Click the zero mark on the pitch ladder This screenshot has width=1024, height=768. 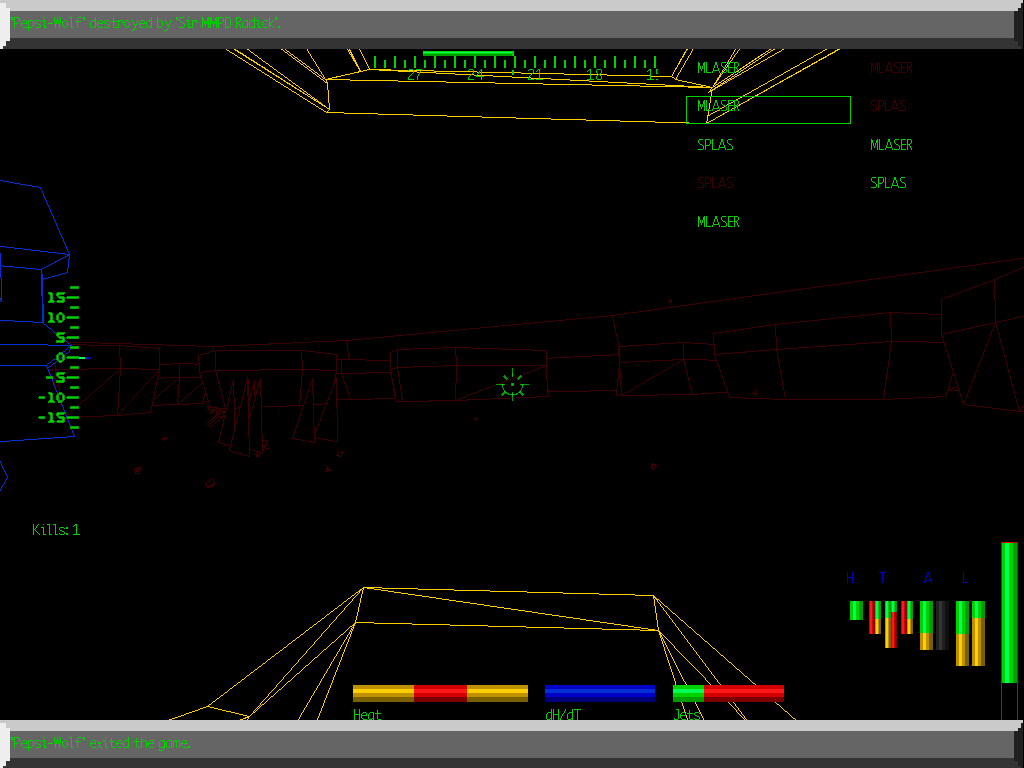tap(60, 356)
